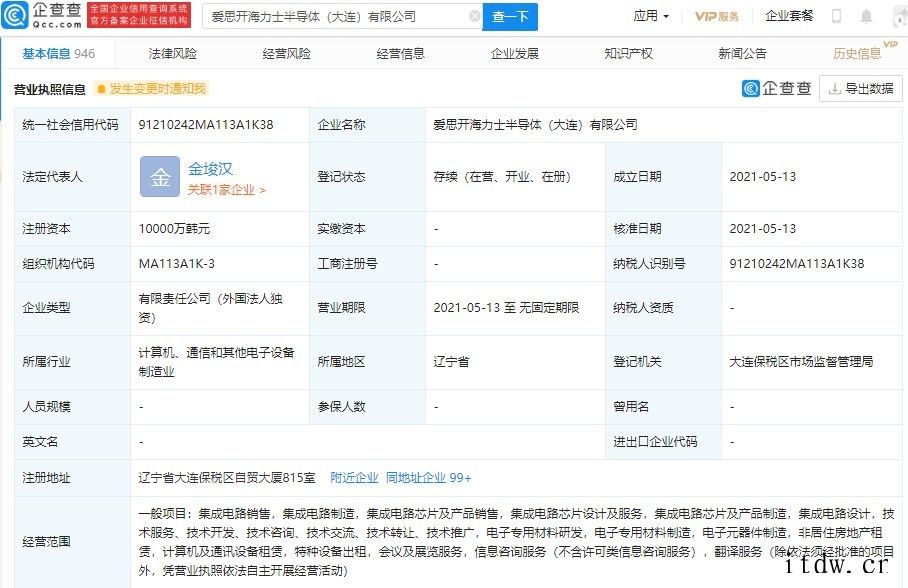Select 成立日期 value 2021-05-13
This screenshot has height=588, width=908.
coord(763,177)
